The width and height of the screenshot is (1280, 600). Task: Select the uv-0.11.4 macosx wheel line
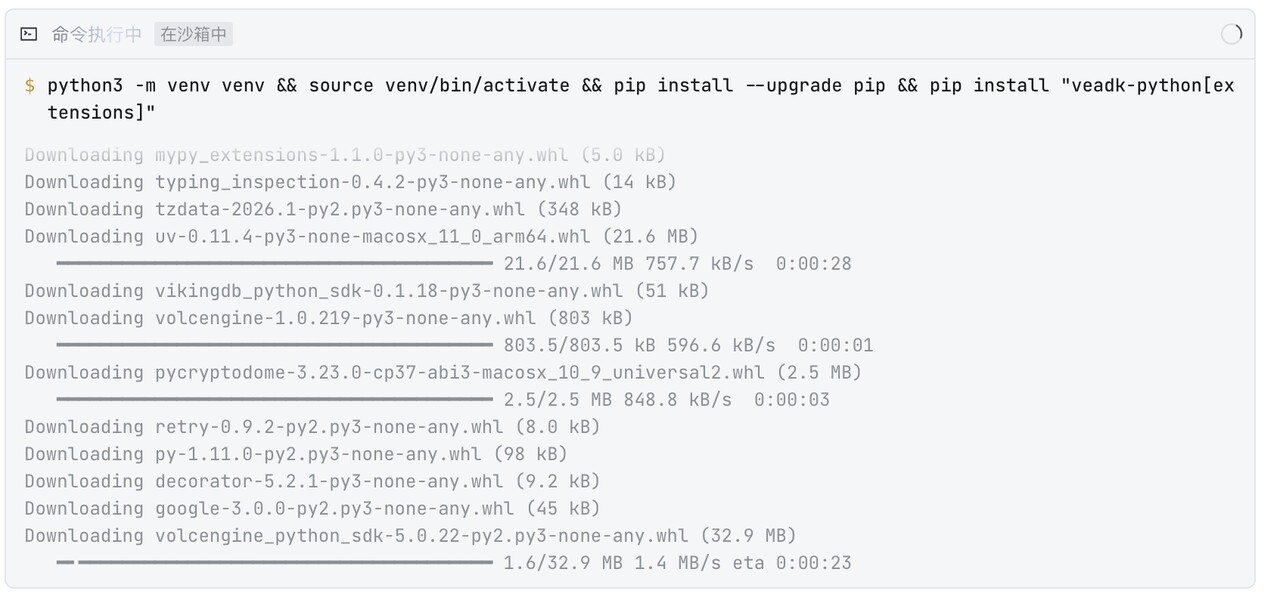[x=361, y=236]
